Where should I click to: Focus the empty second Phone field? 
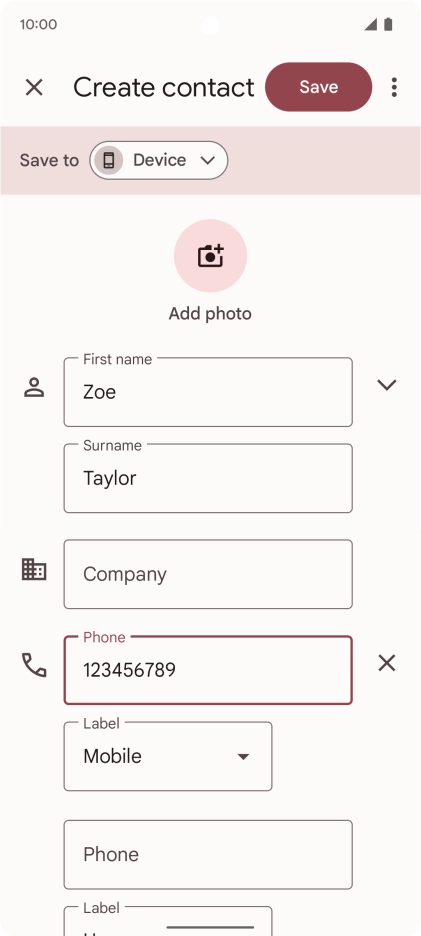tap(208, 855)
